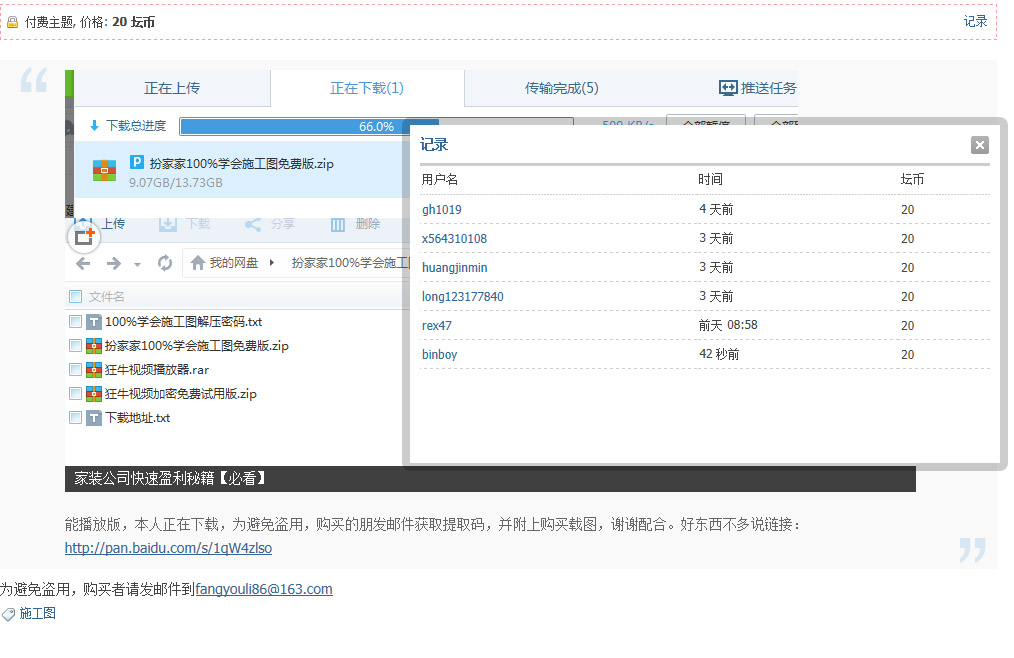Check the box for 狂牛视频播放器.rar
Screen dimensions: 1014x658
tap(76, 369)
